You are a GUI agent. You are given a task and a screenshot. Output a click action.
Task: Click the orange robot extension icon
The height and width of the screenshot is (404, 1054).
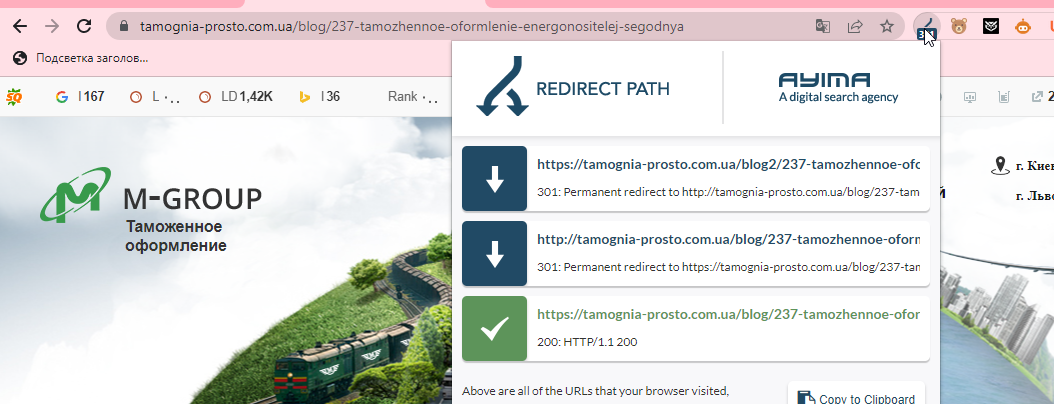[x=1022, y=26]
